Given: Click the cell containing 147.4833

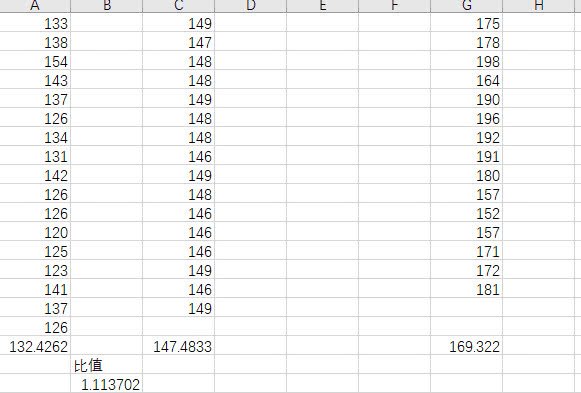Looking at the screenshot, I should point(179,346).
